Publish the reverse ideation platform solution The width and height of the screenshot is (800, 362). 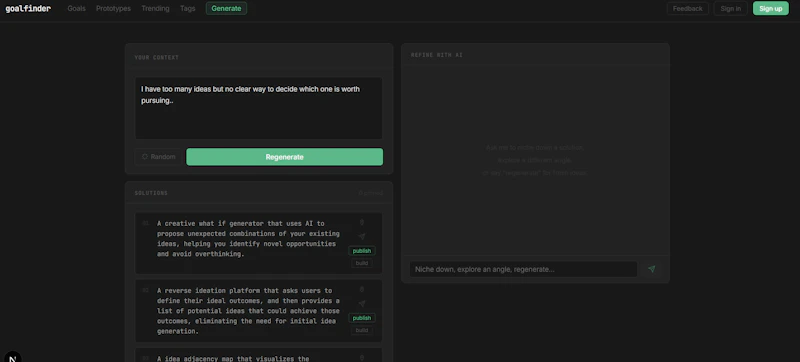[x=362, y=318]
